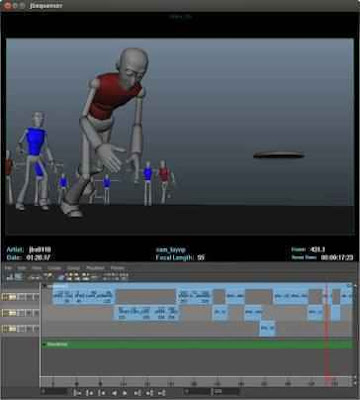The image size is (360, 400).
Task: Step back one frame
Action: pos(102,393)
